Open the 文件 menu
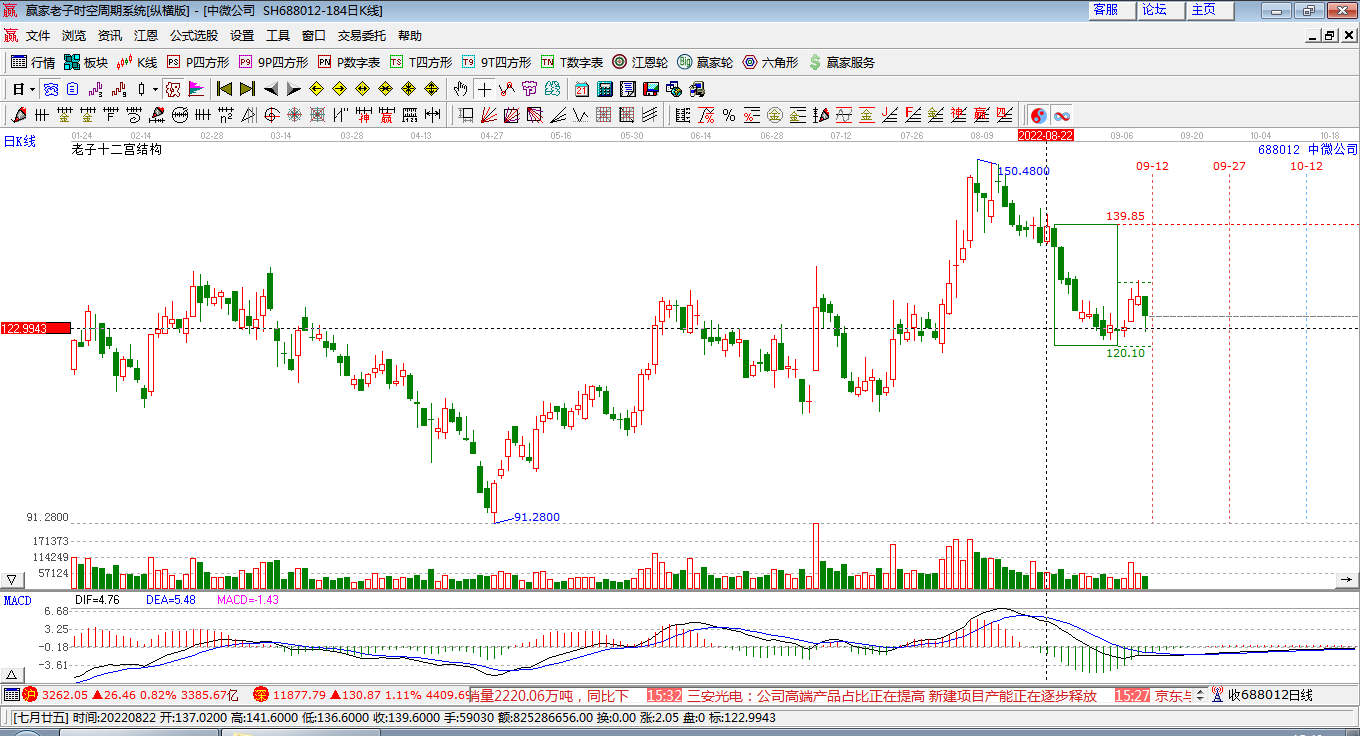 click(x=38, y=35)
